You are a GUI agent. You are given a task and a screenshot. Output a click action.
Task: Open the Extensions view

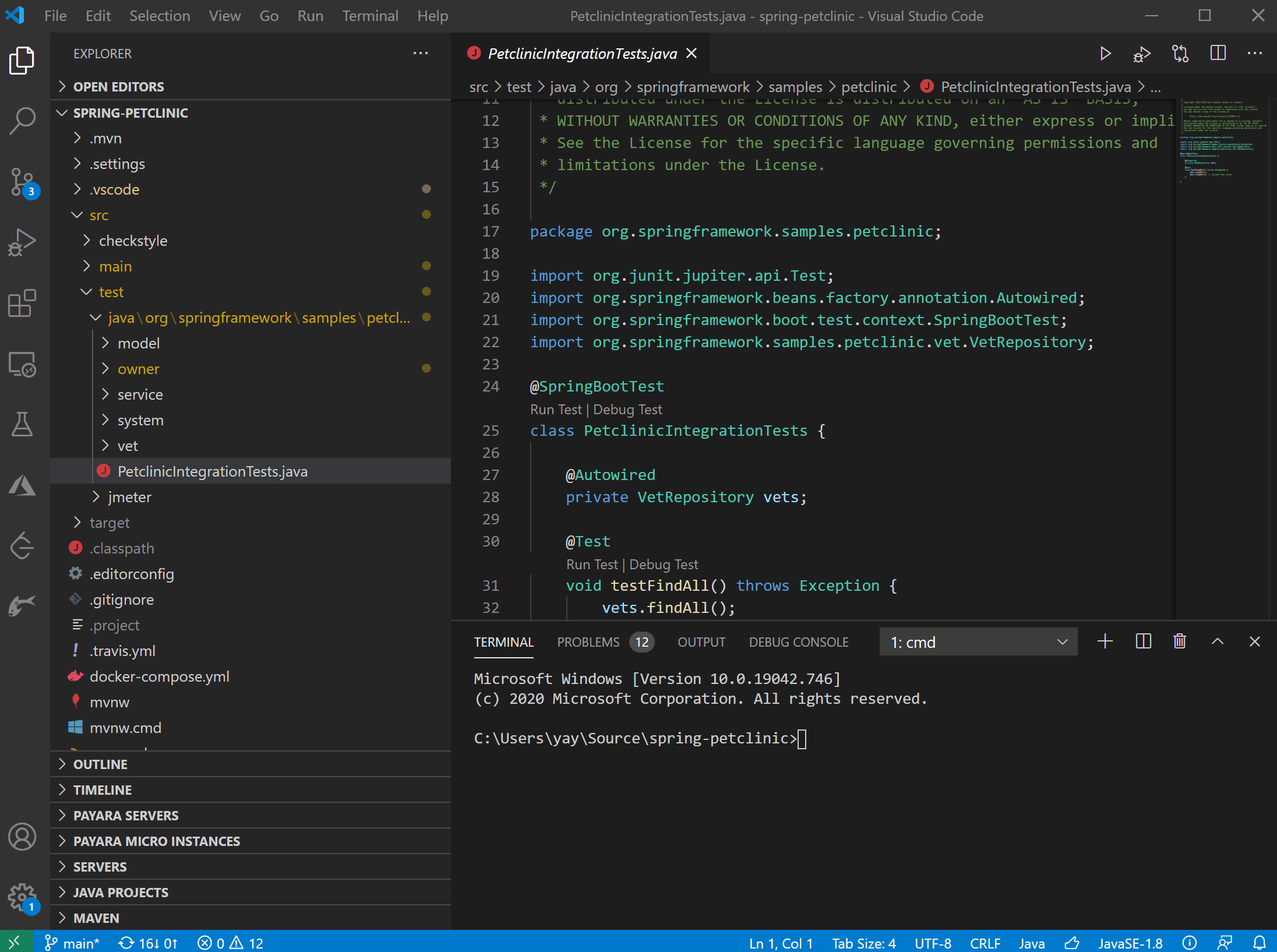(22, 303)
